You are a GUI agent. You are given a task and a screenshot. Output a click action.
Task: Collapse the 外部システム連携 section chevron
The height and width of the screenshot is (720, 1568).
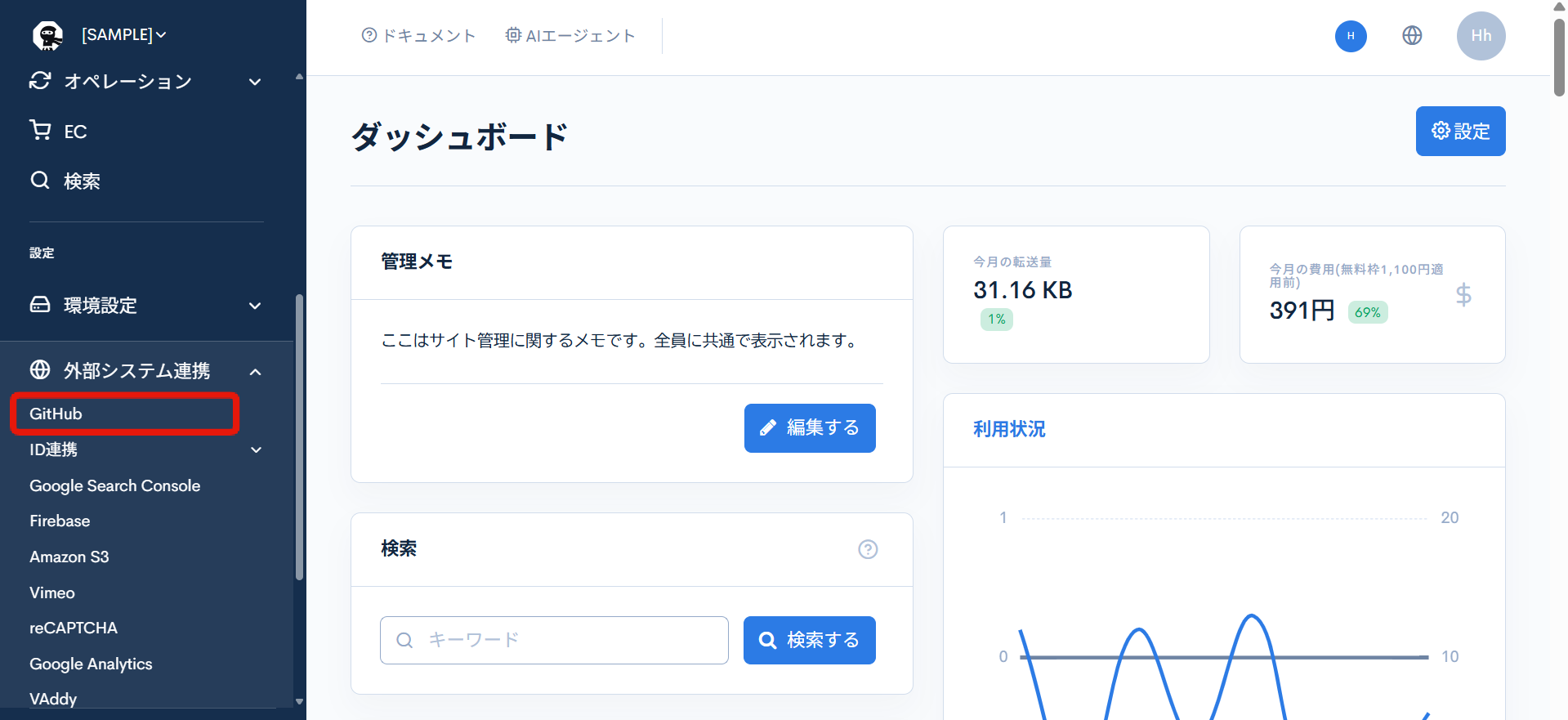coord(255,372)
